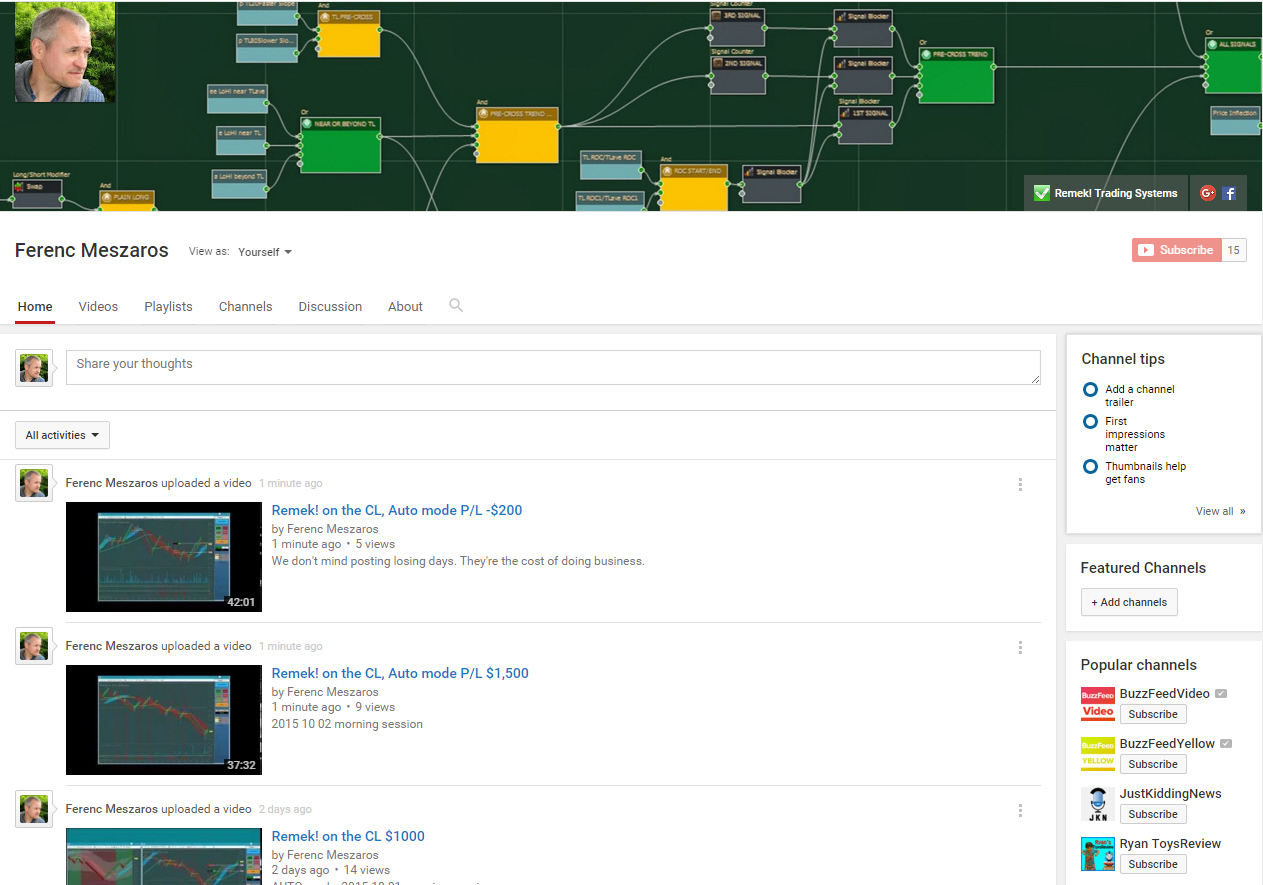Click BuzzFeedVideo channel logo
1263x885 pixels.
pos(1097,703)
